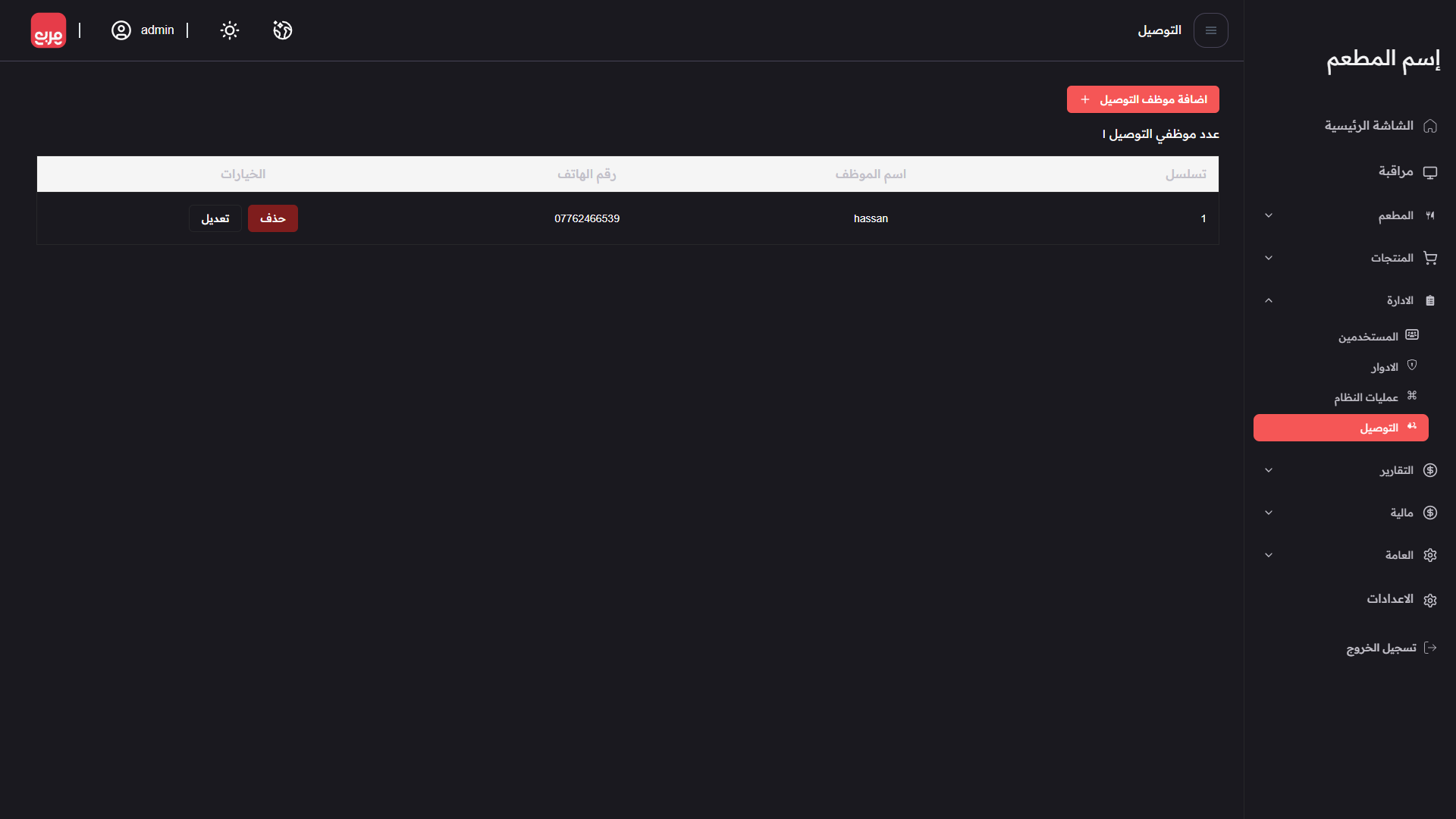Expand the المطعم sidebar section
1456x819 pixels.
click(1269, 216)
